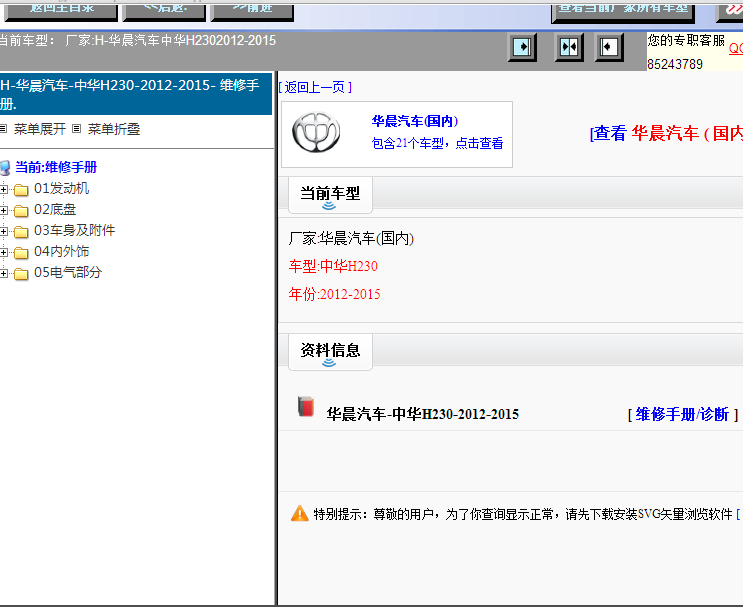Select 04内外饰 in the manual tree
Screen dimensions: 743x607
pos(62,252)
